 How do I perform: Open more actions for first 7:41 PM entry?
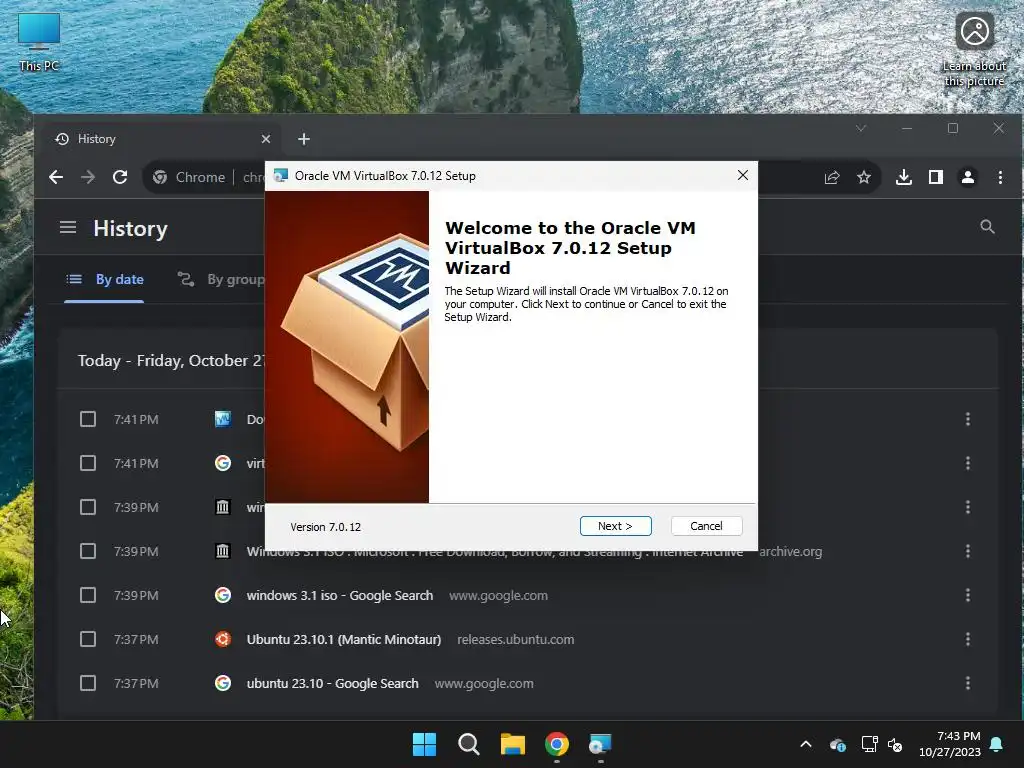(968, 419)
